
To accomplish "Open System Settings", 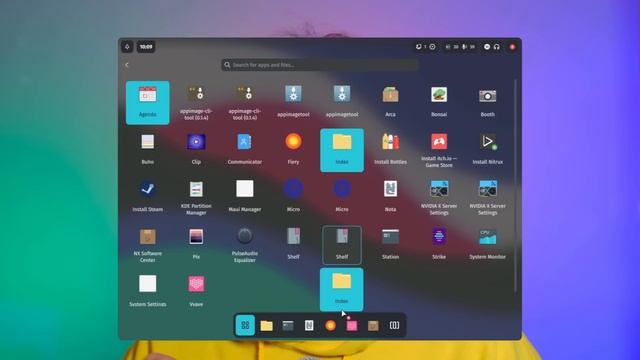I will 147,292.
